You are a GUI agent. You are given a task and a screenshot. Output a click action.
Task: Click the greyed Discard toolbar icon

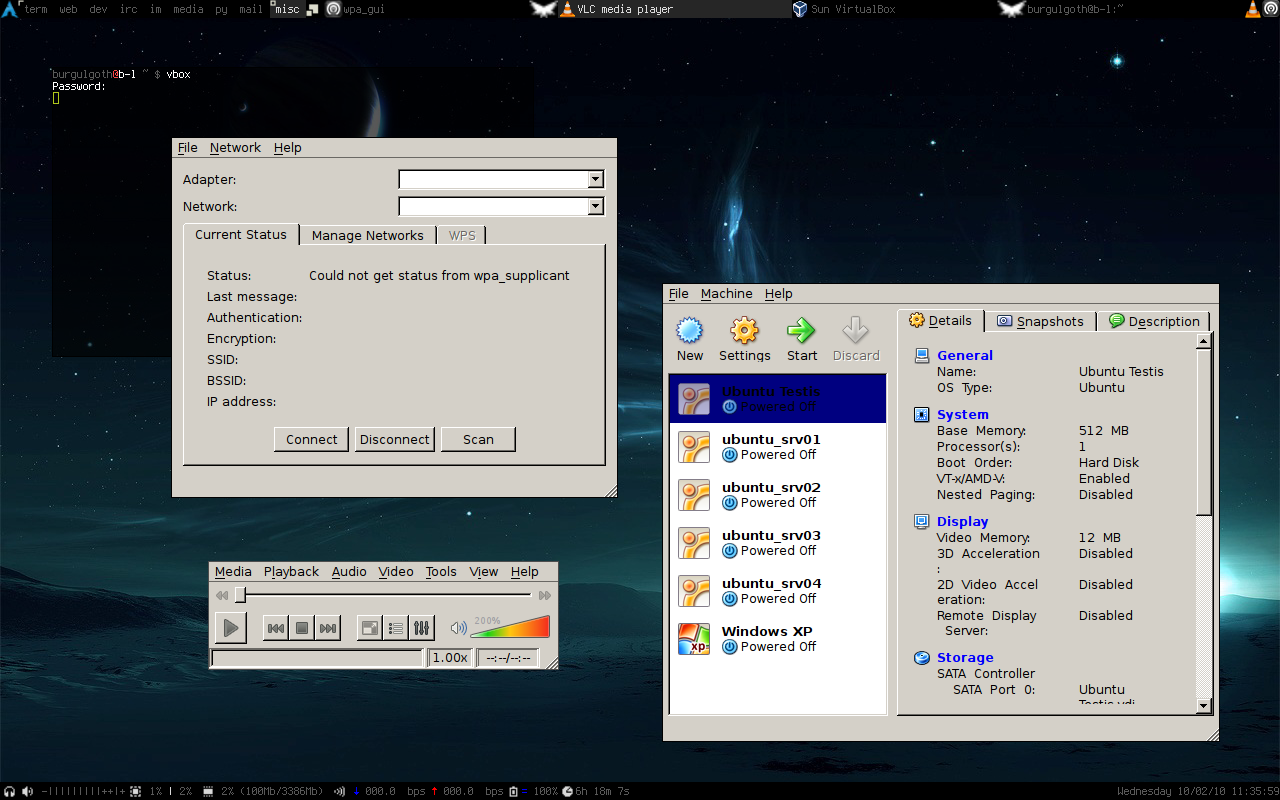[x=855, y=331]
